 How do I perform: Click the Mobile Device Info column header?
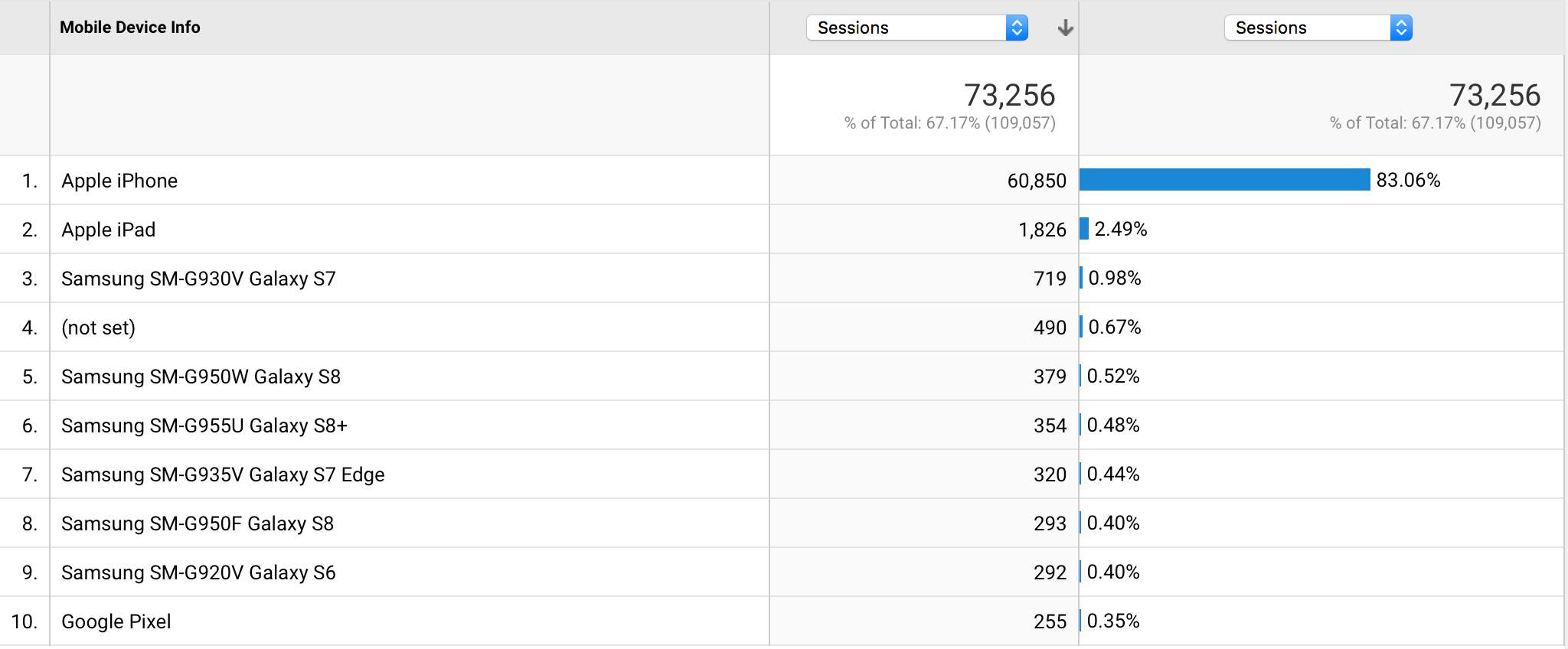tap(130, 28)
